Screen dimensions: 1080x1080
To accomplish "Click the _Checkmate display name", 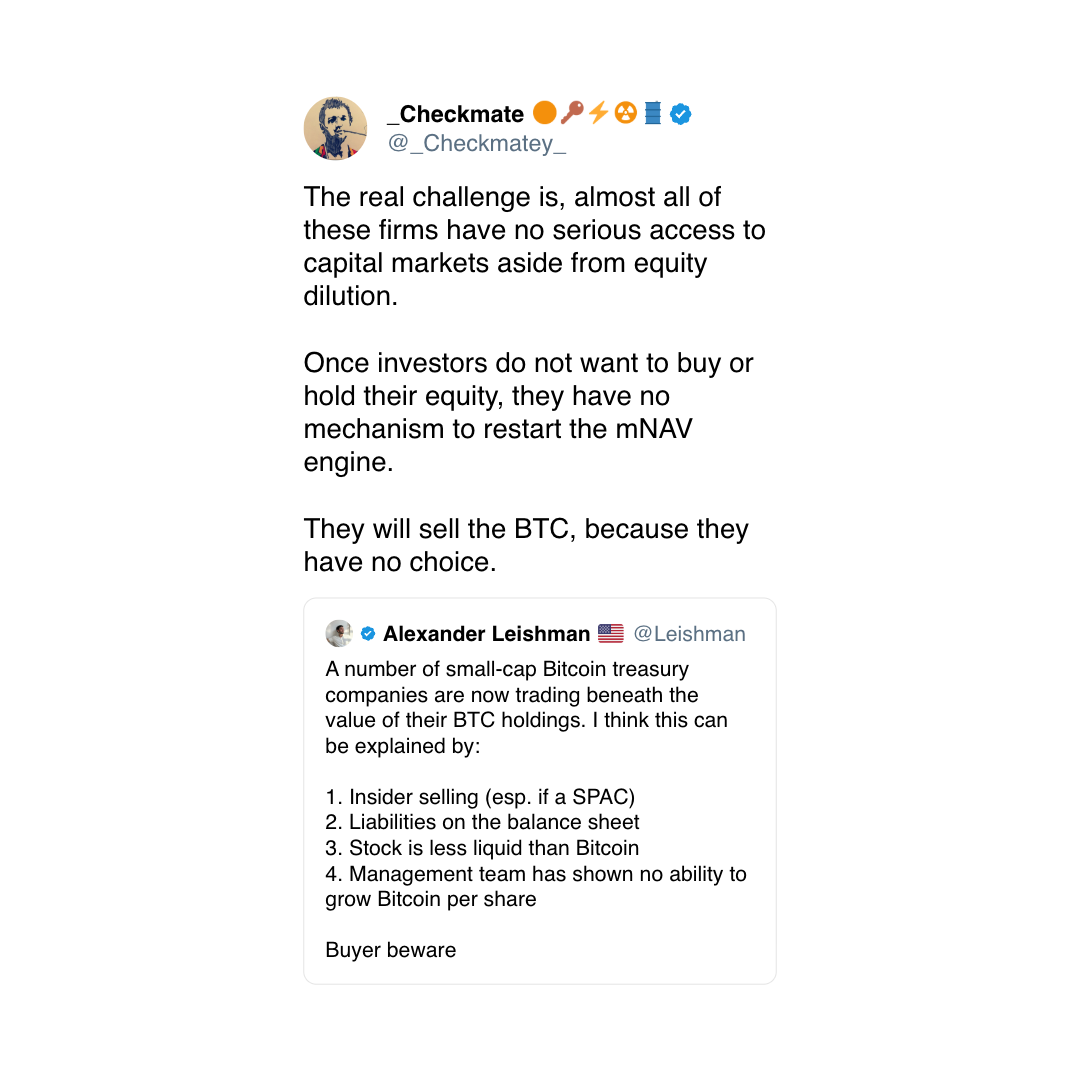I will coord(455,114).
